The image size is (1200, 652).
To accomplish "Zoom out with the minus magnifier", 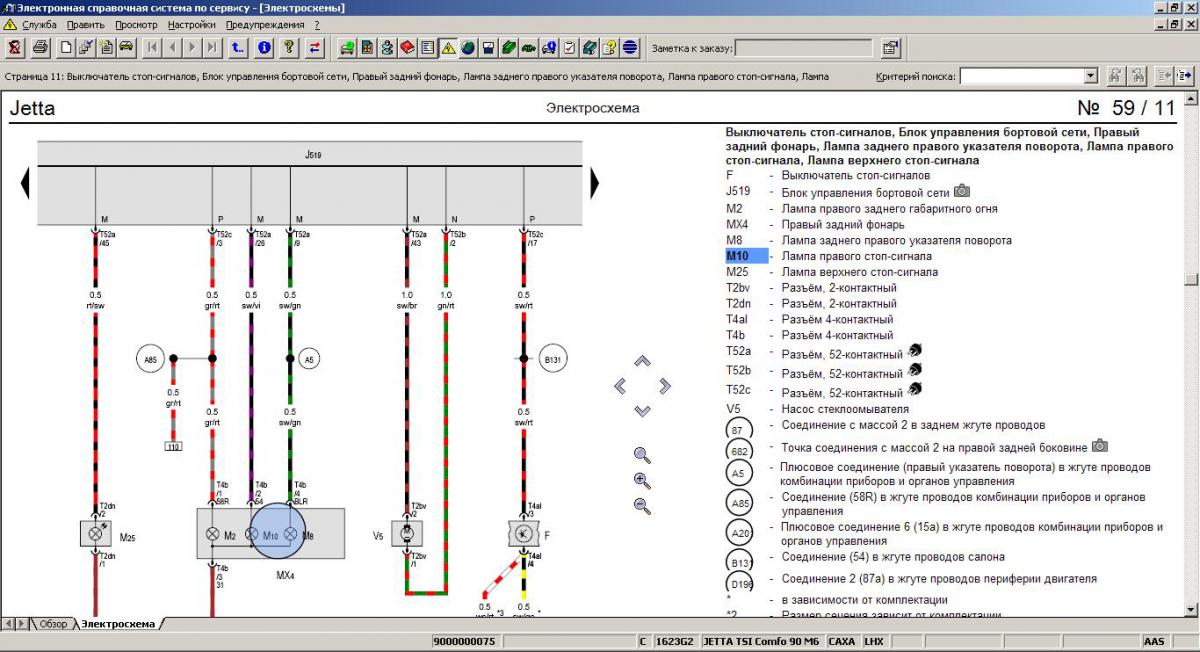I will pos(642,506).
